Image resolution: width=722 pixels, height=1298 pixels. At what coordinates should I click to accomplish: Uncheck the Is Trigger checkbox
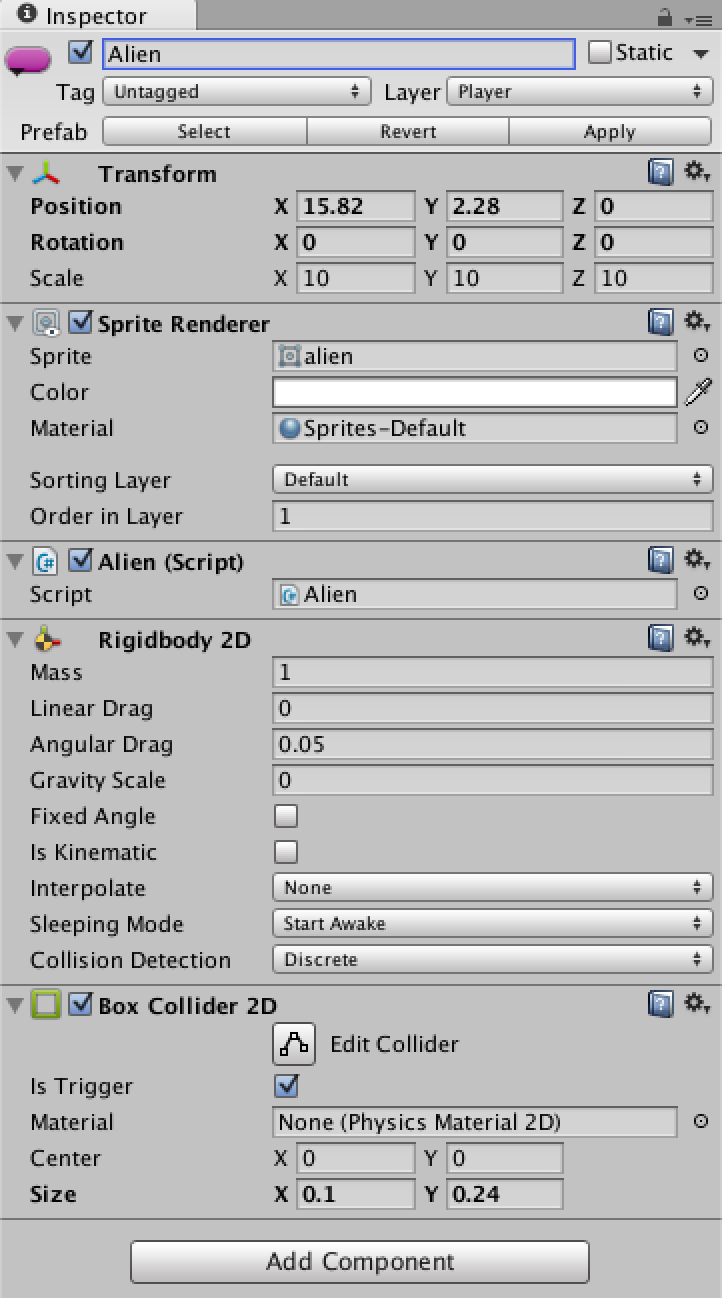[x=286, y=1086]
